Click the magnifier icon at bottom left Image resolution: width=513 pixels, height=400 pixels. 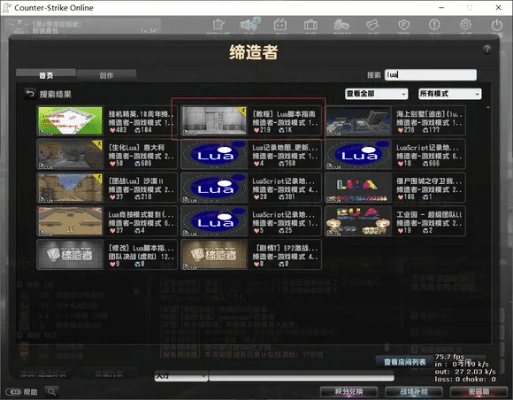click(52, 391)
